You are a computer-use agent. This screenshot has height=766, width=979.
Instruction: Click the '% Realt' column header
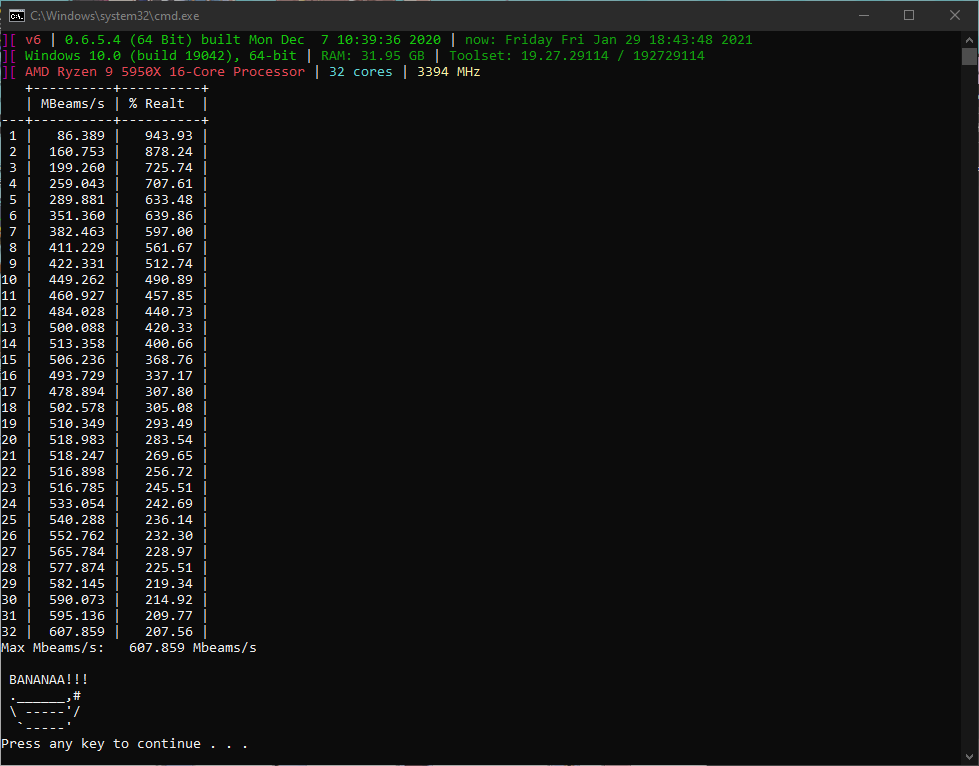[x=157, y=104]
